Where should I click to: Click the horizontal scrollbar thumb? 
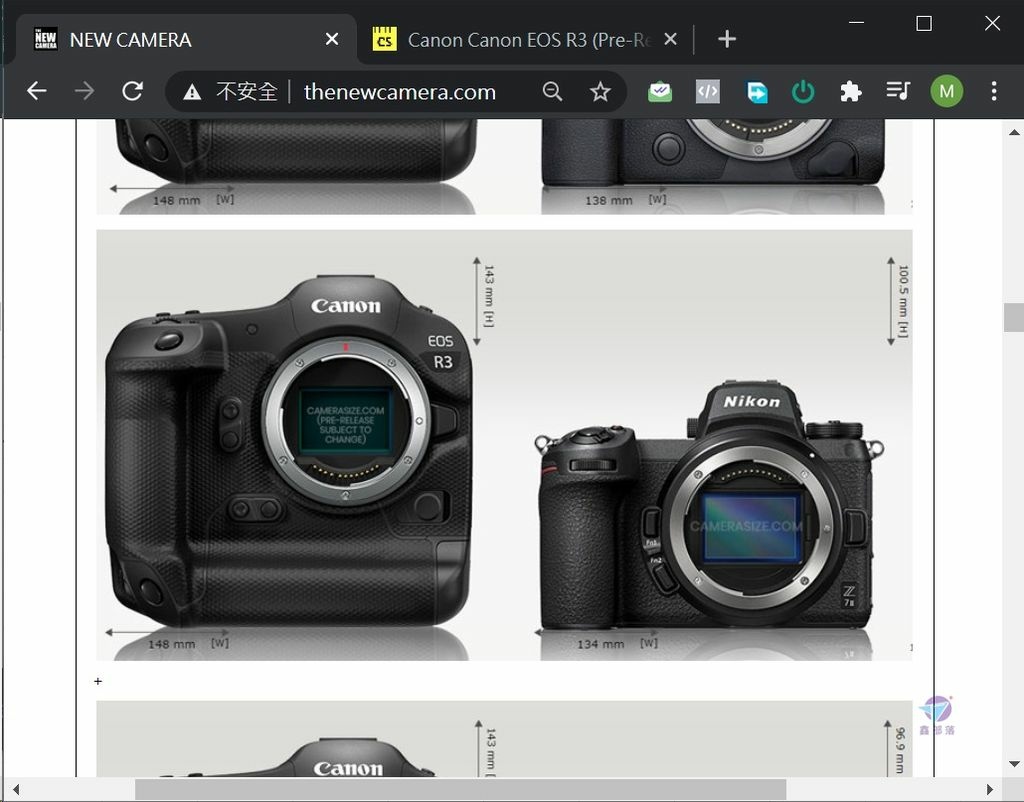pyautogui.click(x=460, y=789)
